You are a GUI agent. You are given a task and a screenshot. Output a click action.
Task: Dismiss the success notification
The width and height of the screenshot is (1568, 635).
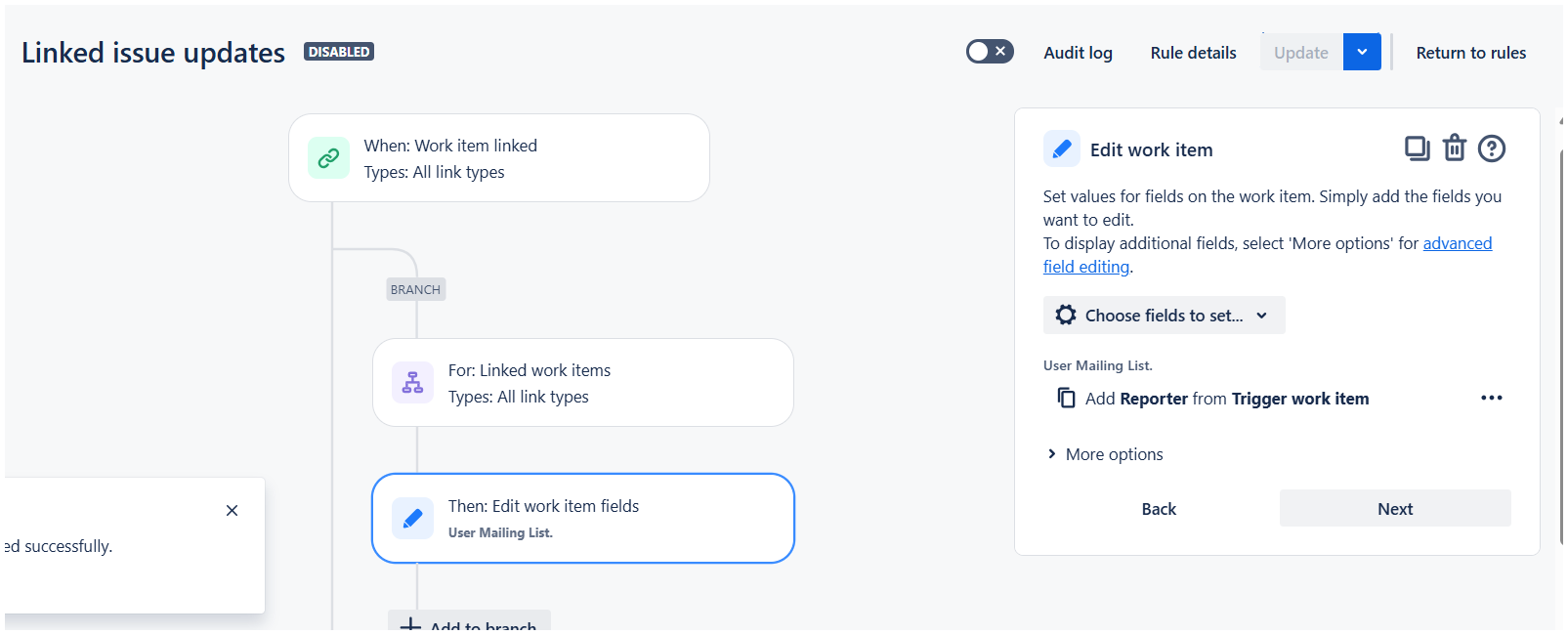(x=232, y=510)
